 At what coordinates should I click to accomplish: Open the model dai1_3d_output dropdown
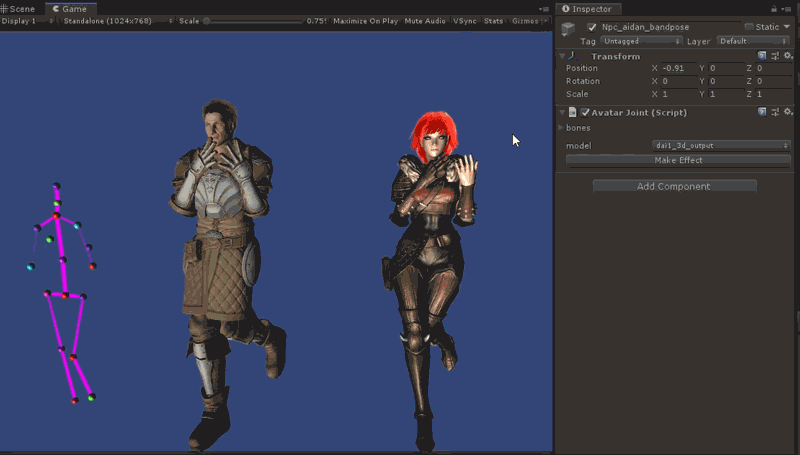(721, 145)
